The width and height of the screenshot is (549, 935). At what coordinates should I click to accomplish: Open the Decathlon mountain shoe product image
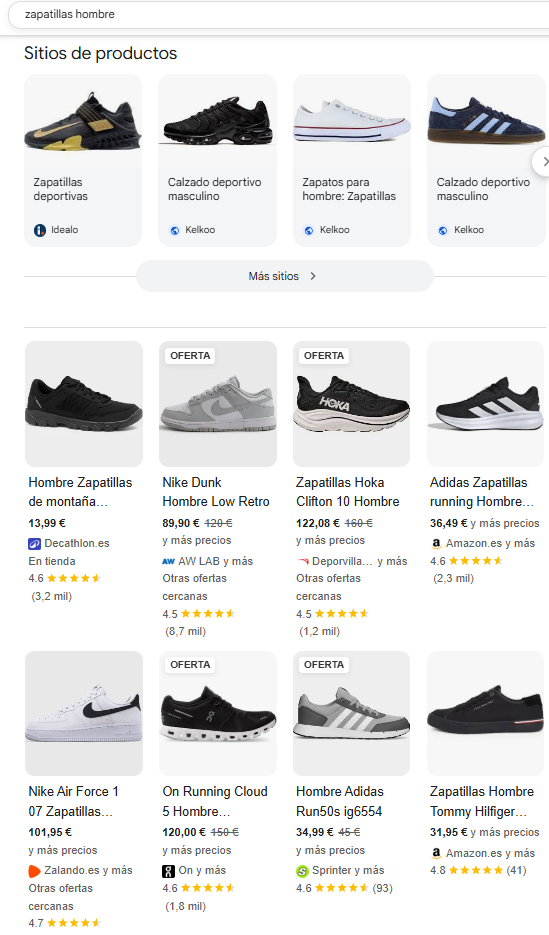84,404
